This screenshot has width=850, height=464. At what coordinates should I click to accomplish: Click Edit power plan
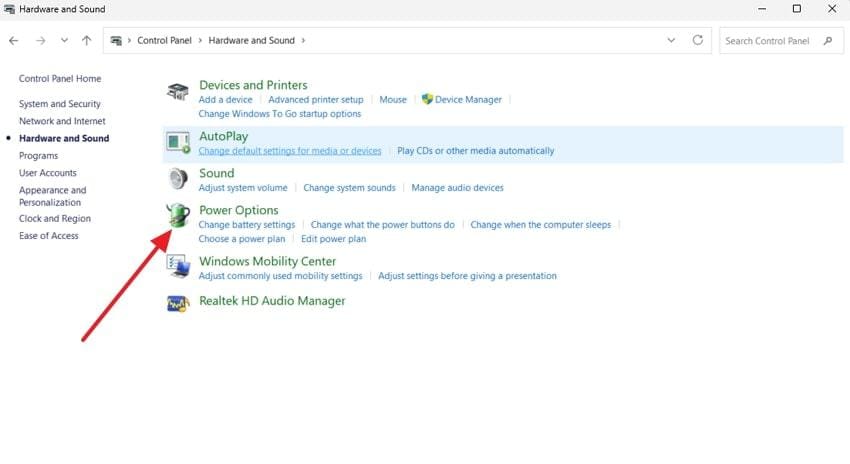point(333,239)
